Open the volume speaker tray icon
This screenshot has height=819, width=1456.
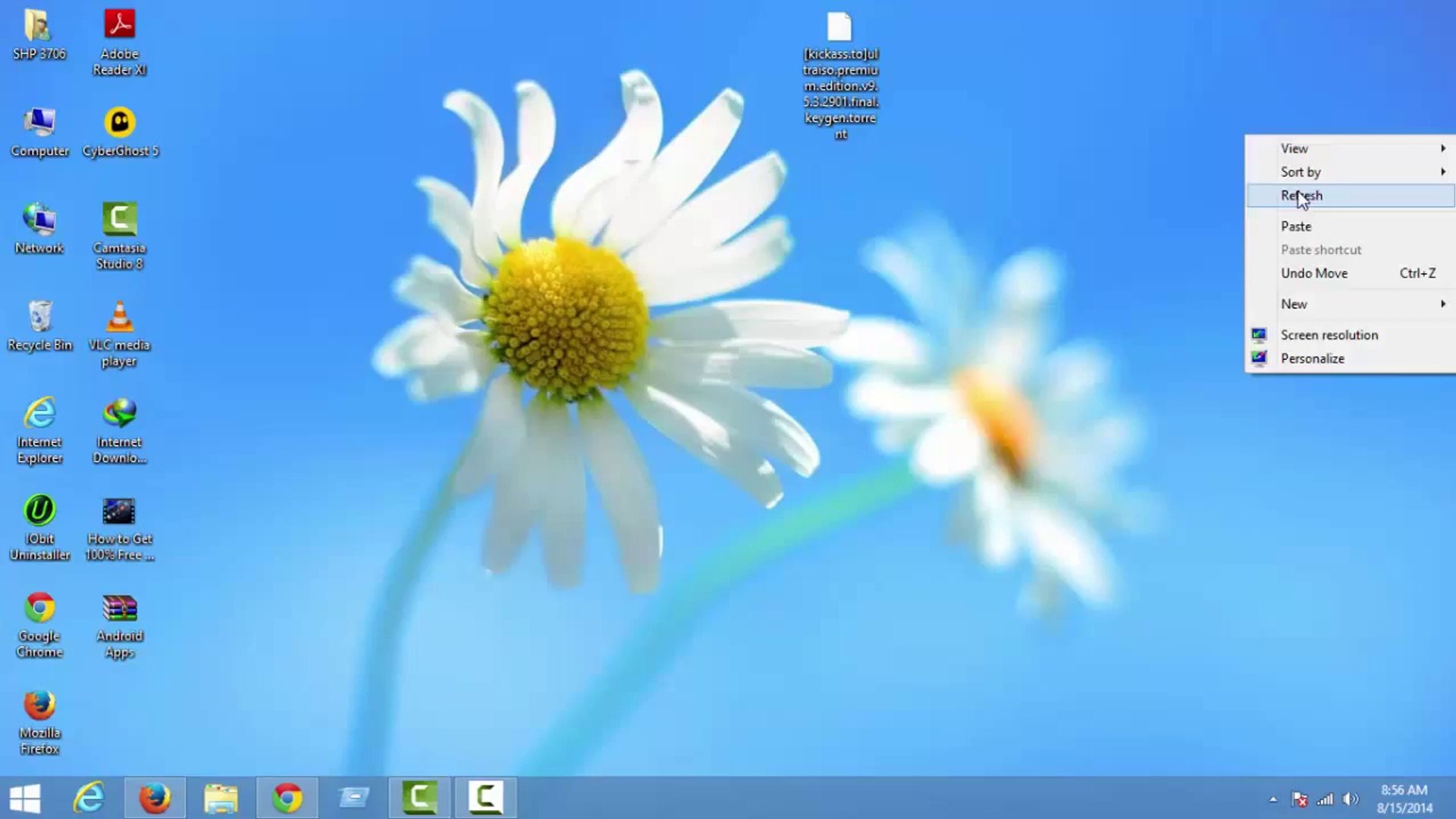coord(1351,799)
